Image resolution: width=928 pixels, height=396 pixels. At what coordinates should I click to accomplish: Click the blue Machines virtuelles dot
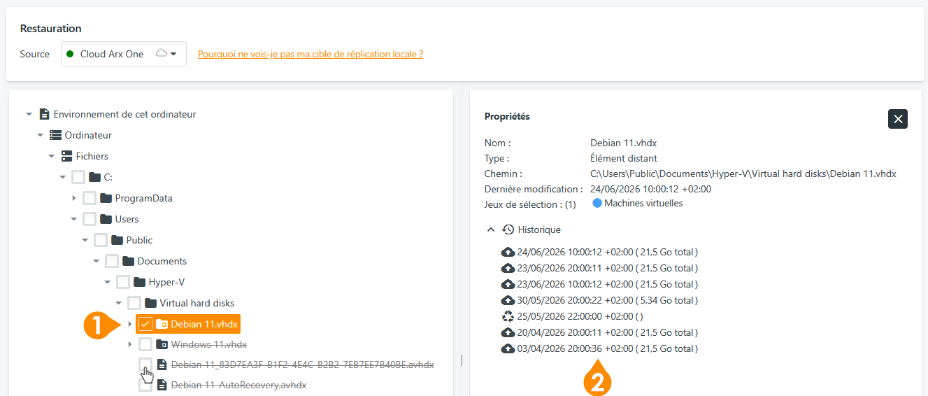[x=597, y=203]
